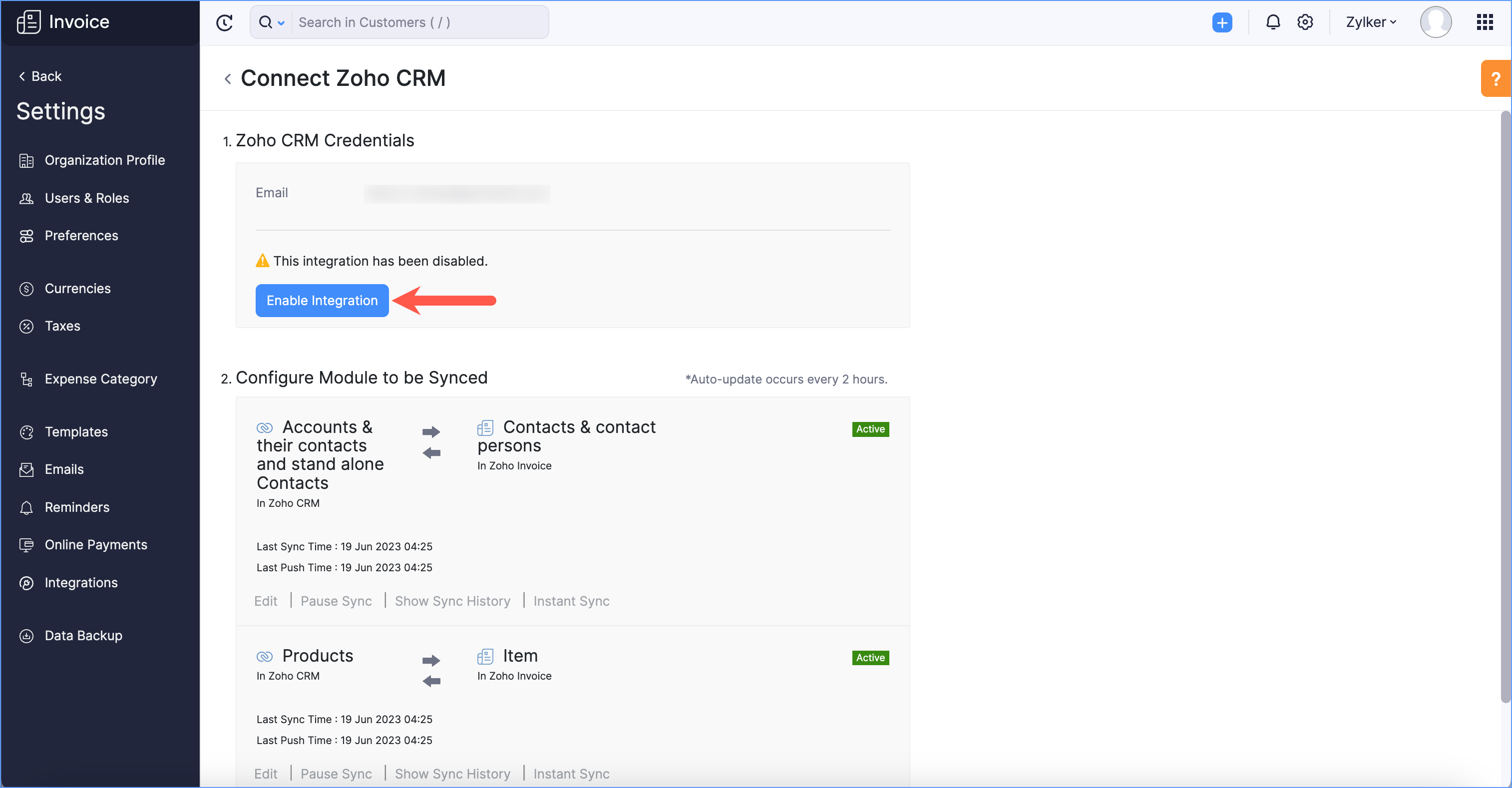Pause Sync for Products module
1512x788 pixels.
(336, 774)
